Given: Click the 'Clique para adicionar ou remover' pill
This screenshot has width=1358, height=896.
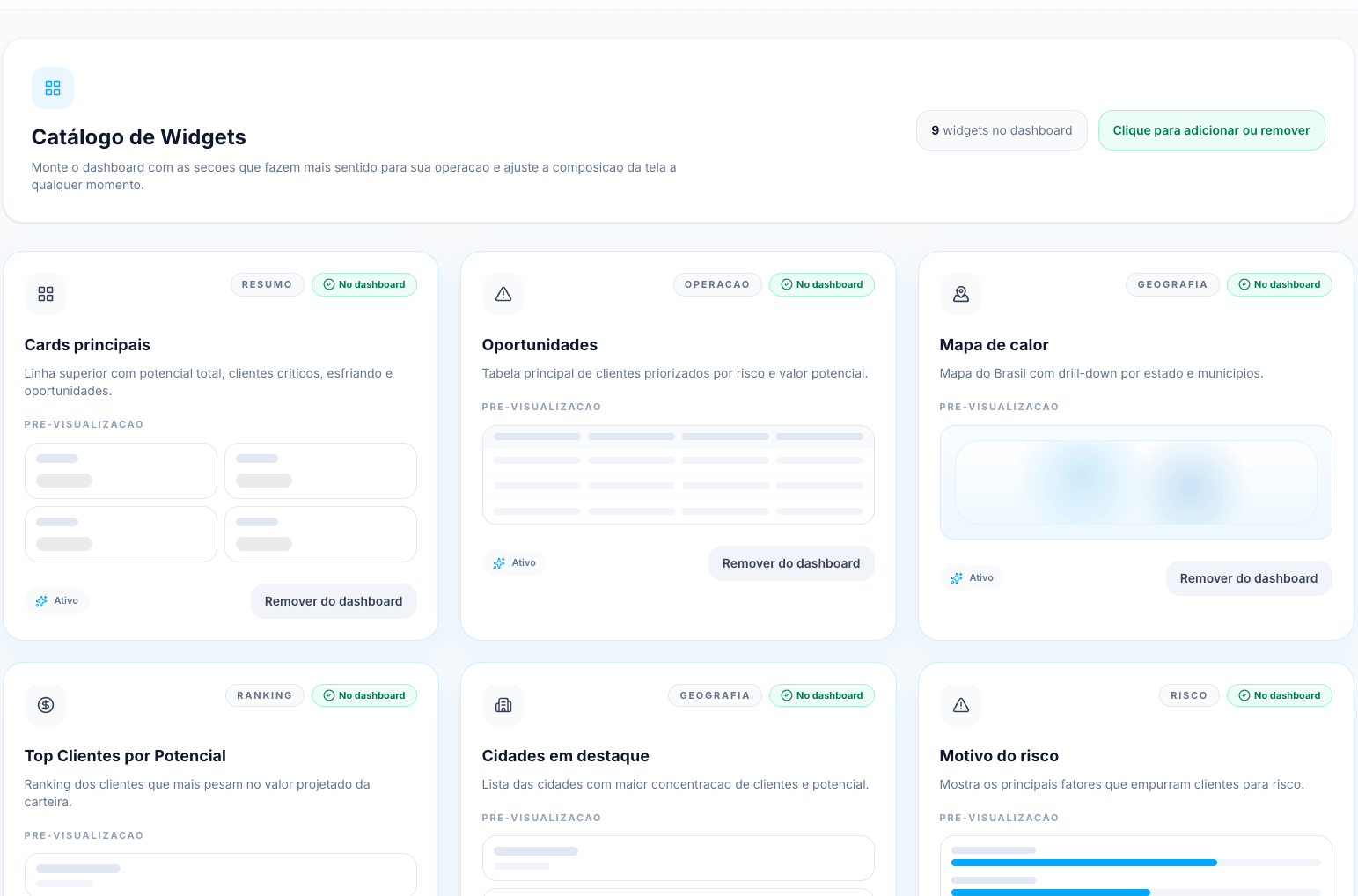Looking at the screenshot, I should [1211, 130].
